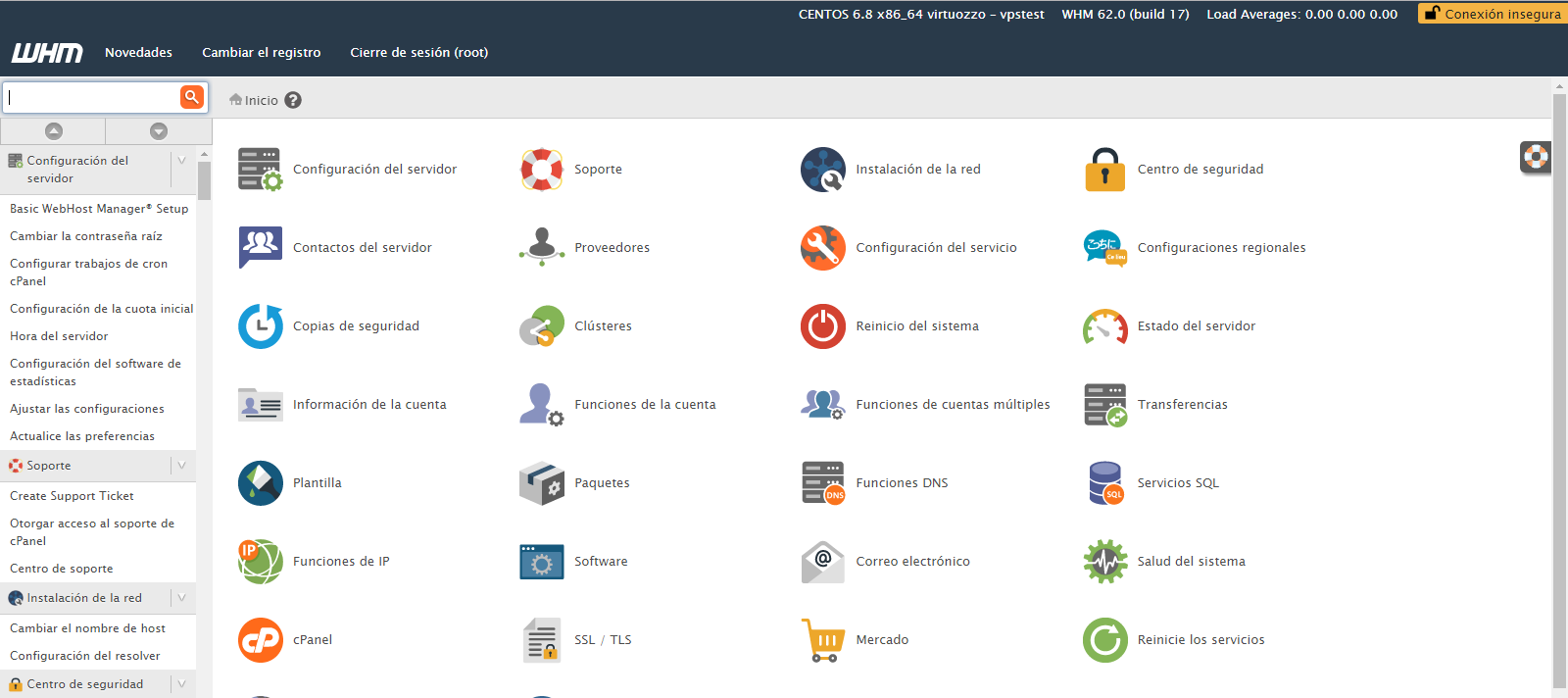The width and height of the screenshot is (1568, 698).
Task: Open the Soporte lifebuoy icon
Action: point(542,170)
